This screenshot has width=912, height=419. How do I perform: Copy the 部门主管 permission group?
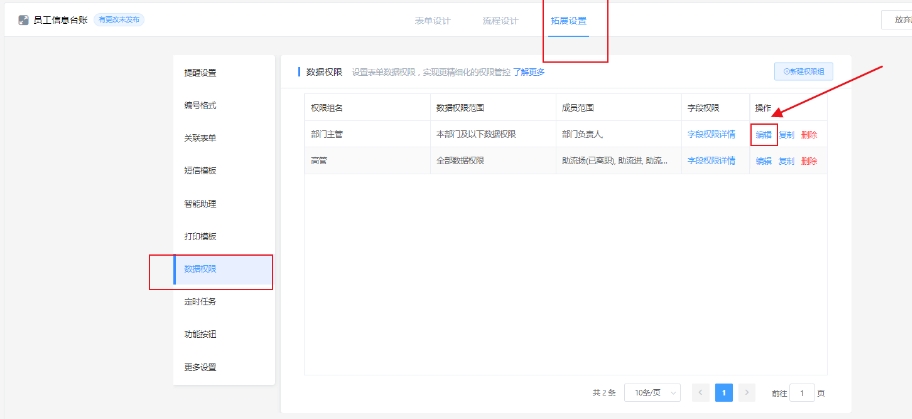click(786, 134)
